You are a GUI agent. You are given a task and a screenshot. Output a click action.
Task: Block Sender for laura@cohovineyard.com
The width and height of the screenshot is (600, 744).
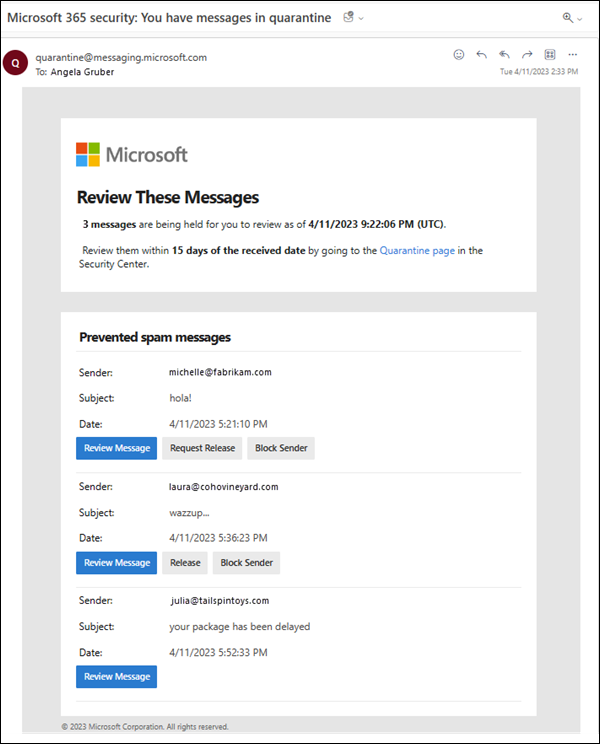pos(246,563)
